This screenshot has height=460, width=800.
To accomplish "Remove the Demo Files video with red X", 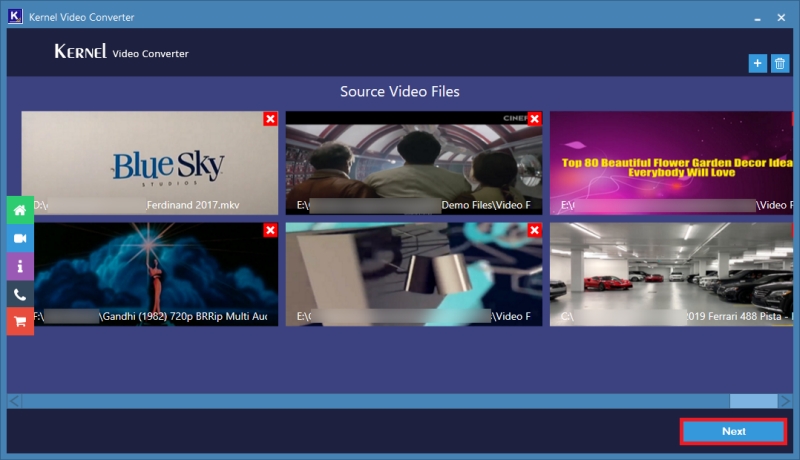I will point(534,119).
